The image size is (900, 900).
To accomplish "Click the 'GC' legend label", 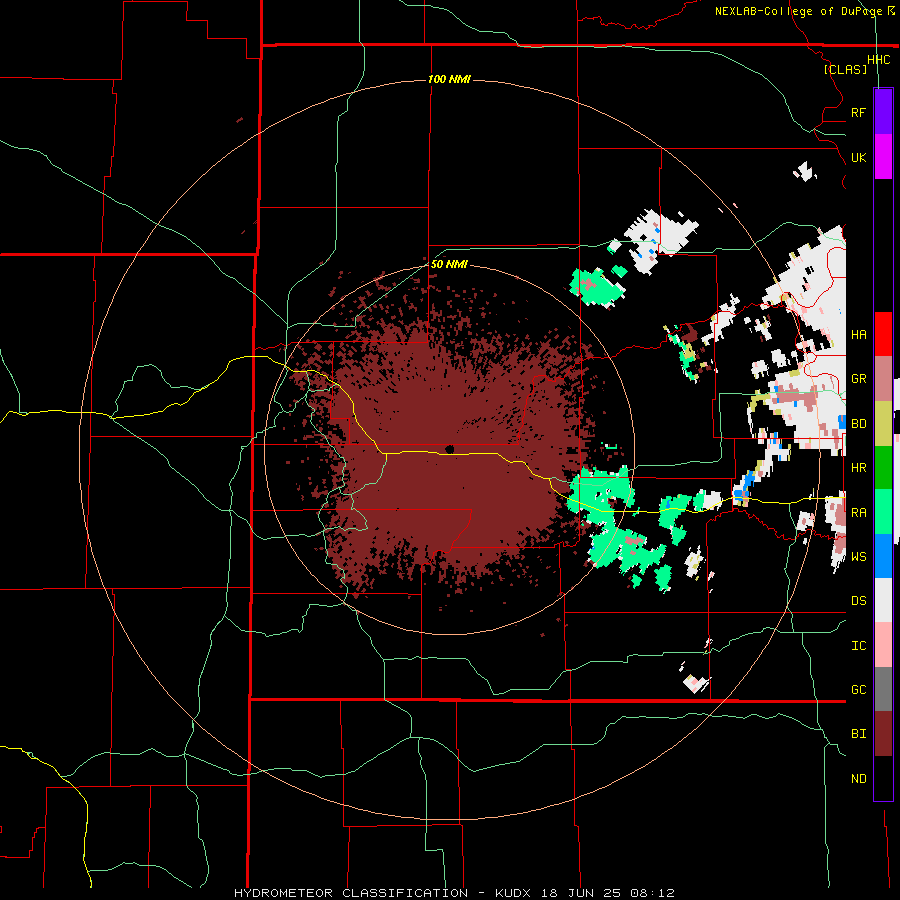I will coord(858,690).
